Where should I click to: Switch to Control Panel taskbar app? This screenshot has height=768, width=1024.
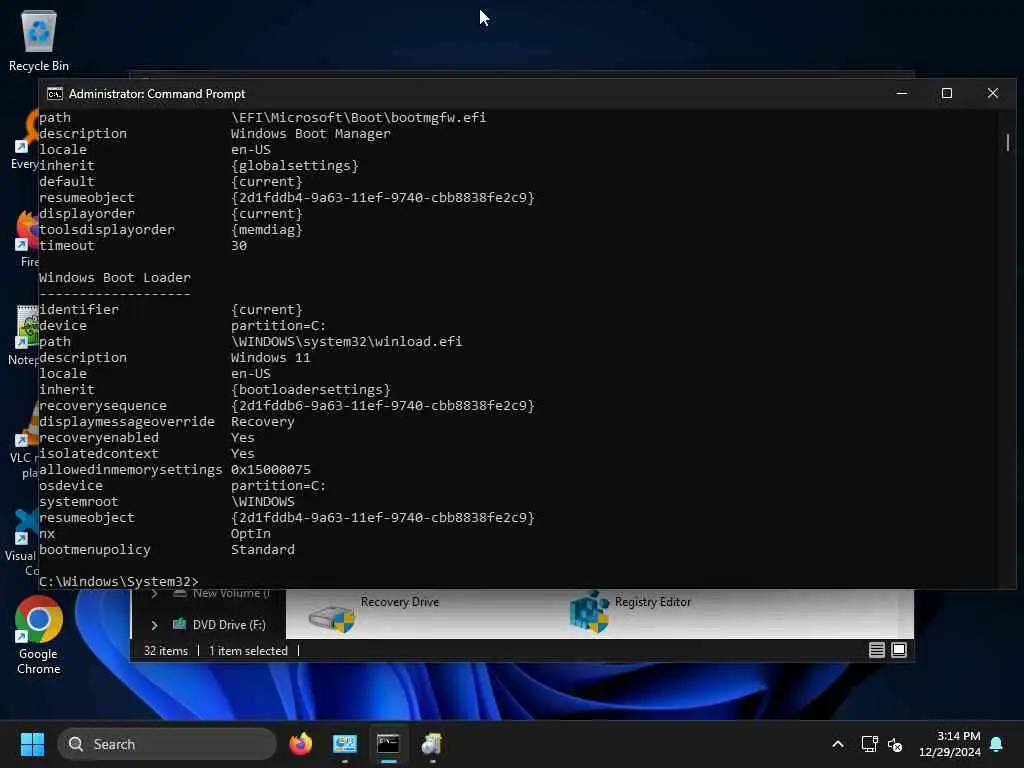[x=345, y=744]
